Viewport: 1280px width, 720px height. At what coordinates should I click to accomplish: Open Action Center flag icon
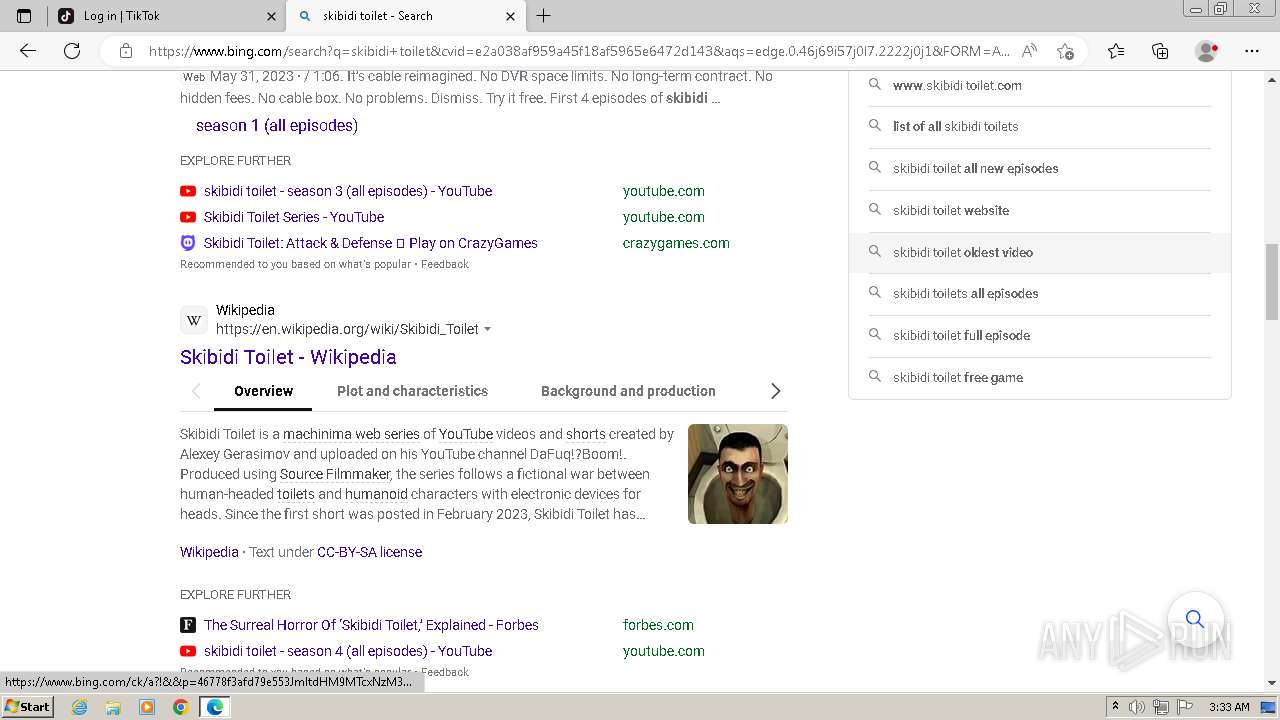pos(1185,707)
